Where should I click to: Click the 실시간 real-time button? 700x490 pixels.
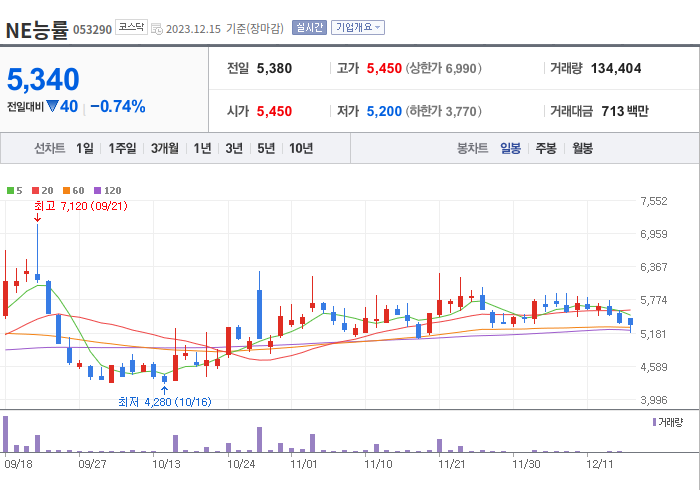[x=309, y=28]
